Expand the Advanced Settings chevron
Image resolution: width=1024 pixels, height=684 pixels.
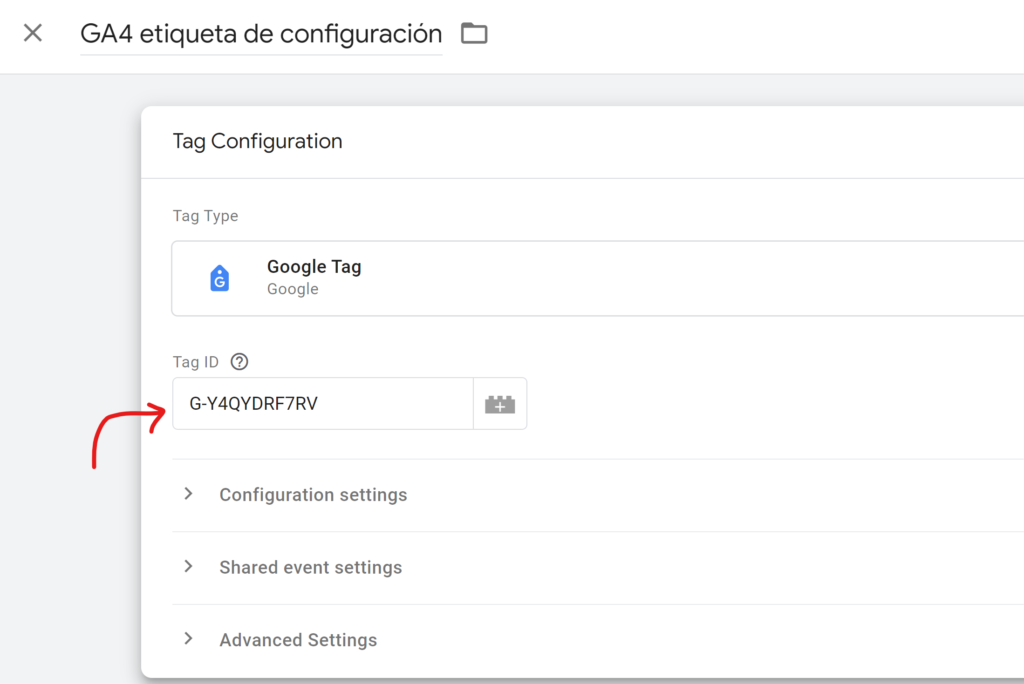[x=189, y=639]
